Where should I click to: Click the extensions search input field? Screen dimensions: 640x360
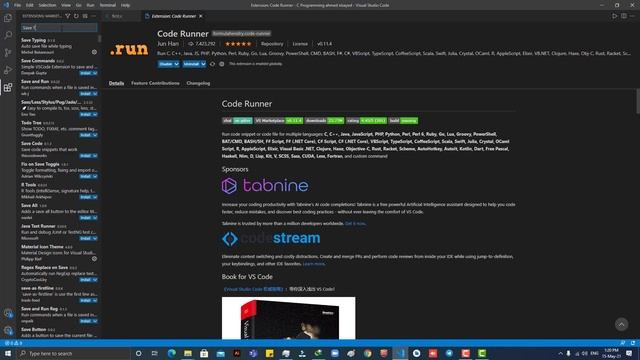(x=59, y=28)
